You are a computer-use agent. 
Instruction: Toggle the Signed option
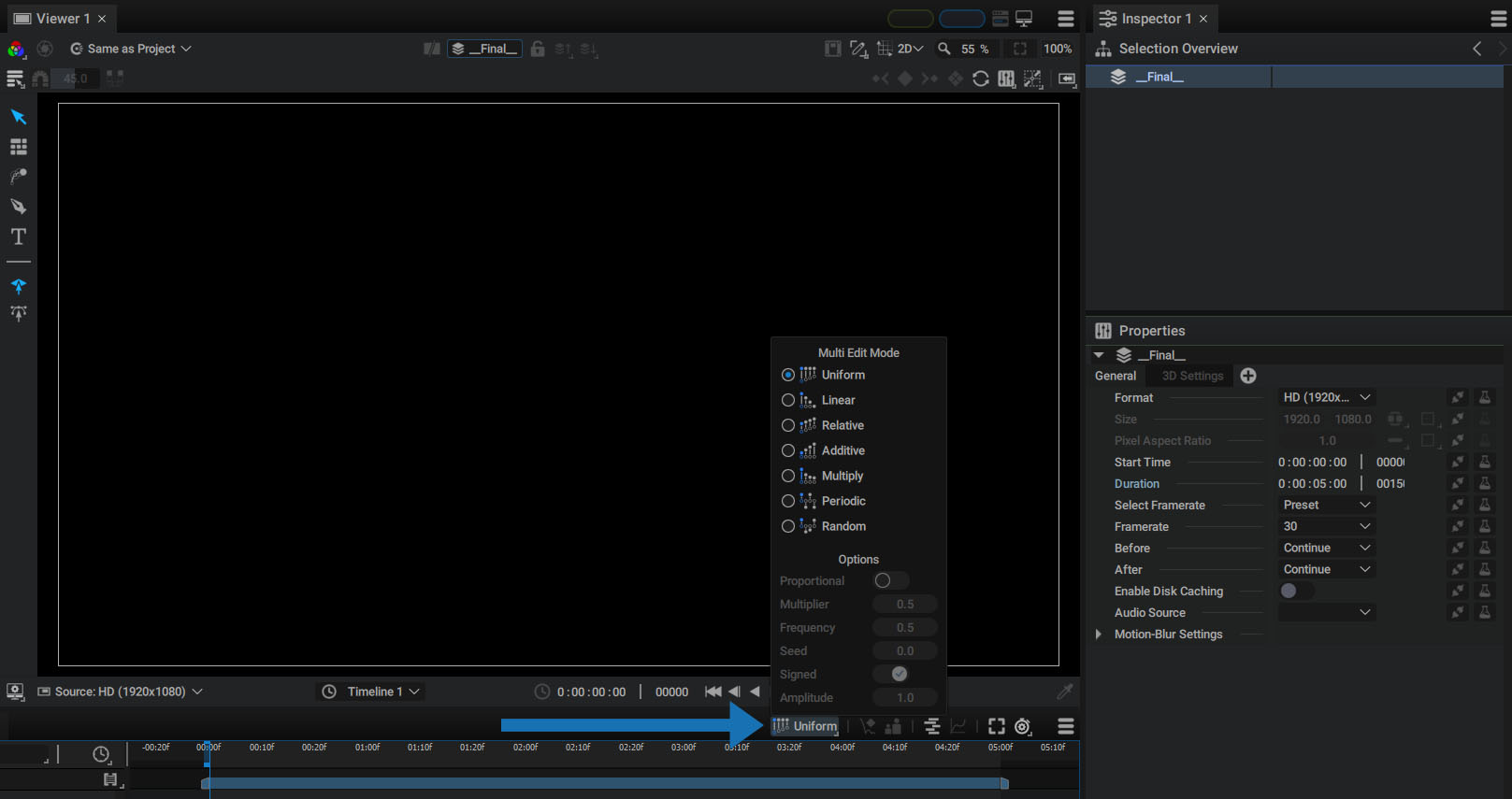click(890, 674)
